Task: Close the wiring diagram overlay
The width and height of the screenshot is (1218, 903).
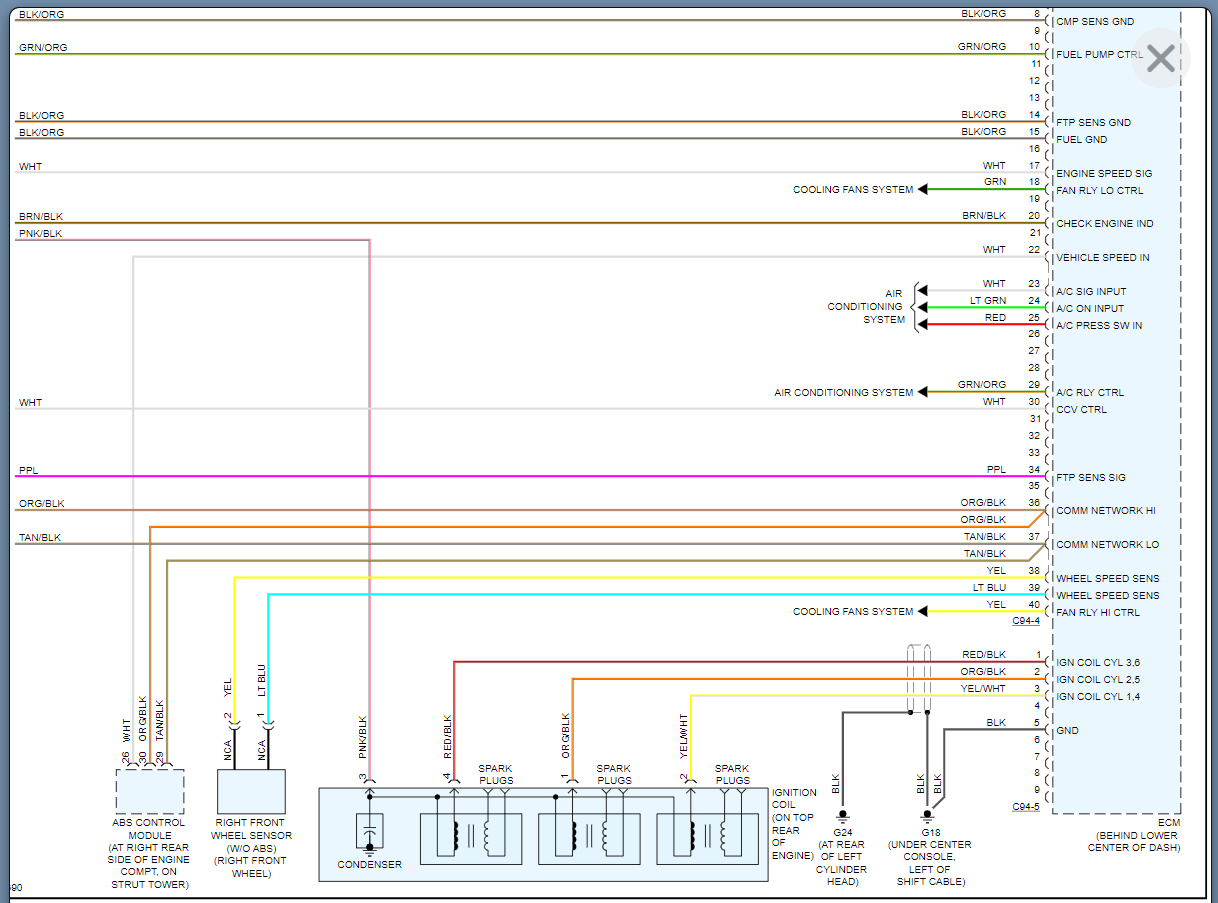Action: 1160,58
